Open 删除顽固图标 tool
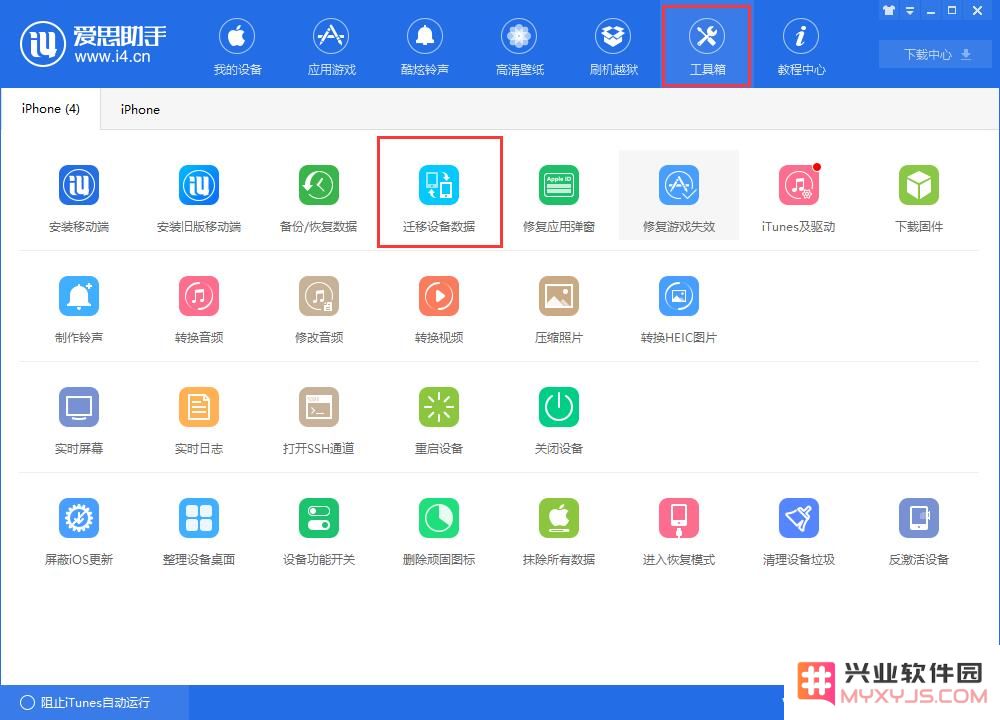 coord(439,532)
